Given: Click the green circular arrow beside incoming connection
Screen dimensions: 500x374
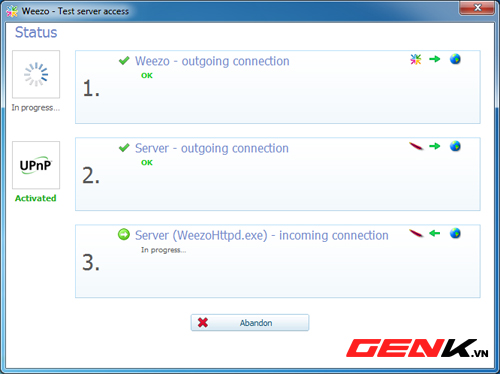Looking at the screenshot, I should 124,234.
